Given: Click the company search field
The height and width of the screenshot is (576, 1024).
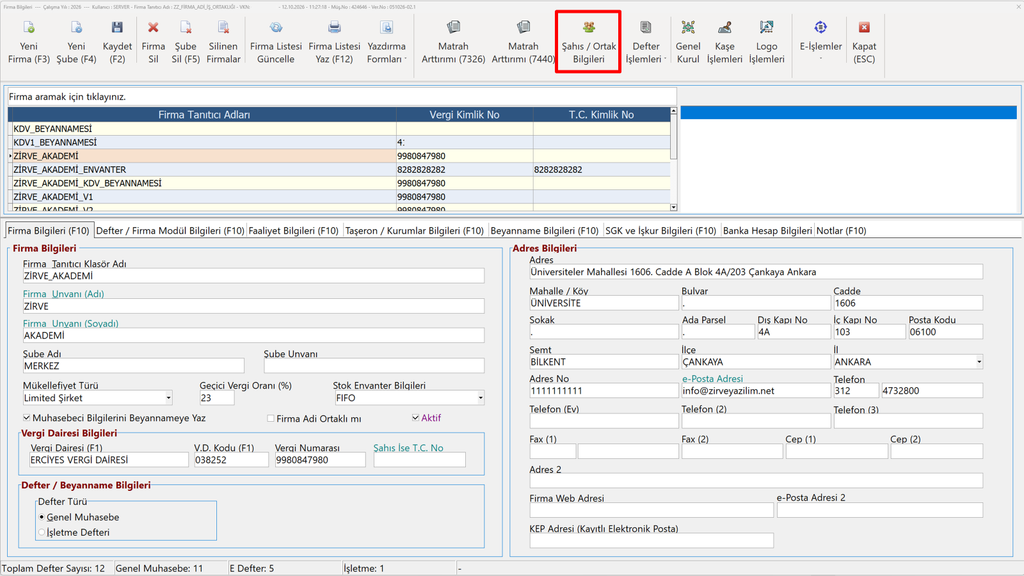Looking at the screenshot, I should coord(342,97).
